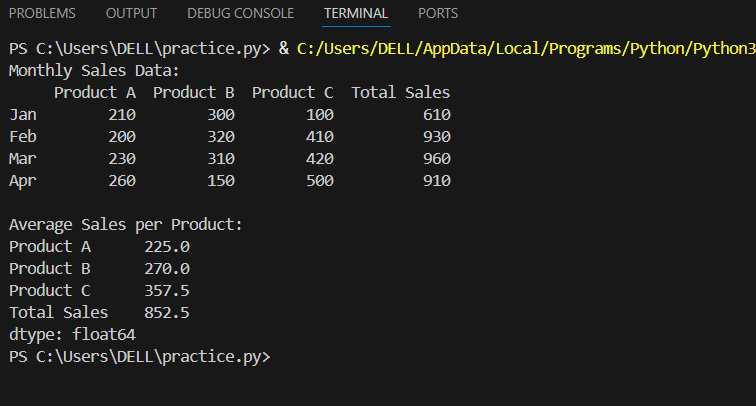Click the Apr Product C value 500
Viewport: 756px width, 406px height.
[x=320, y=181]
